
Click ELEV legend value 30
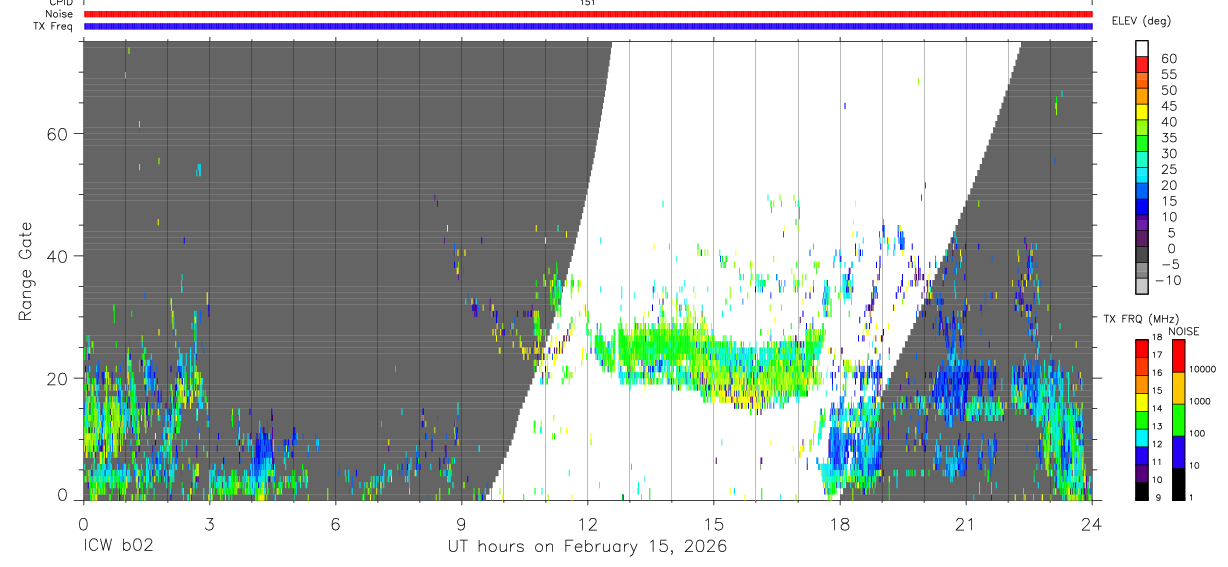coord(1168,153)
